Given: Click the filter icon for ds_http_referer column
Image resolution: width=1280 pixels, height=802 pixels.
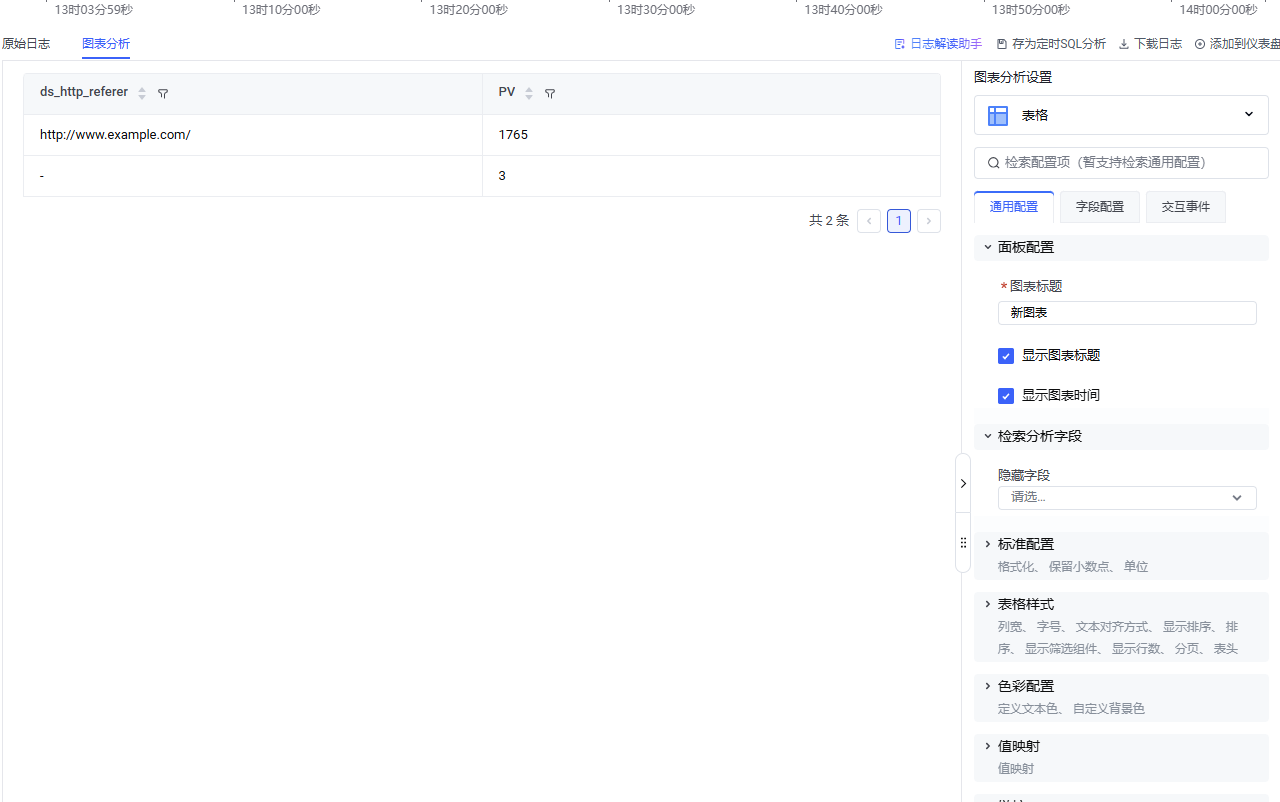Looking at the screenshot, I should [x=163, y=93].
